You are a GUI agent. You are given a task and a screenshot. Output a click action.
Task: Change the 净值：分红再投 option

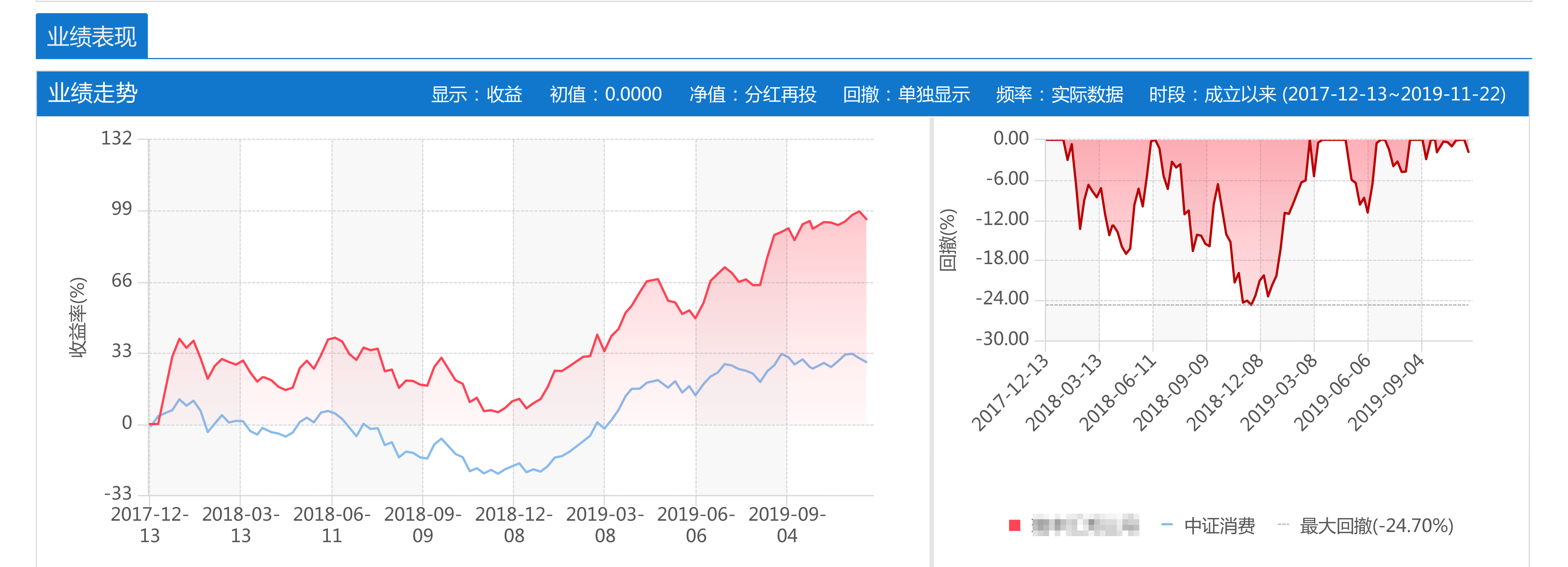pyautogui.click(x=753, y=94)
